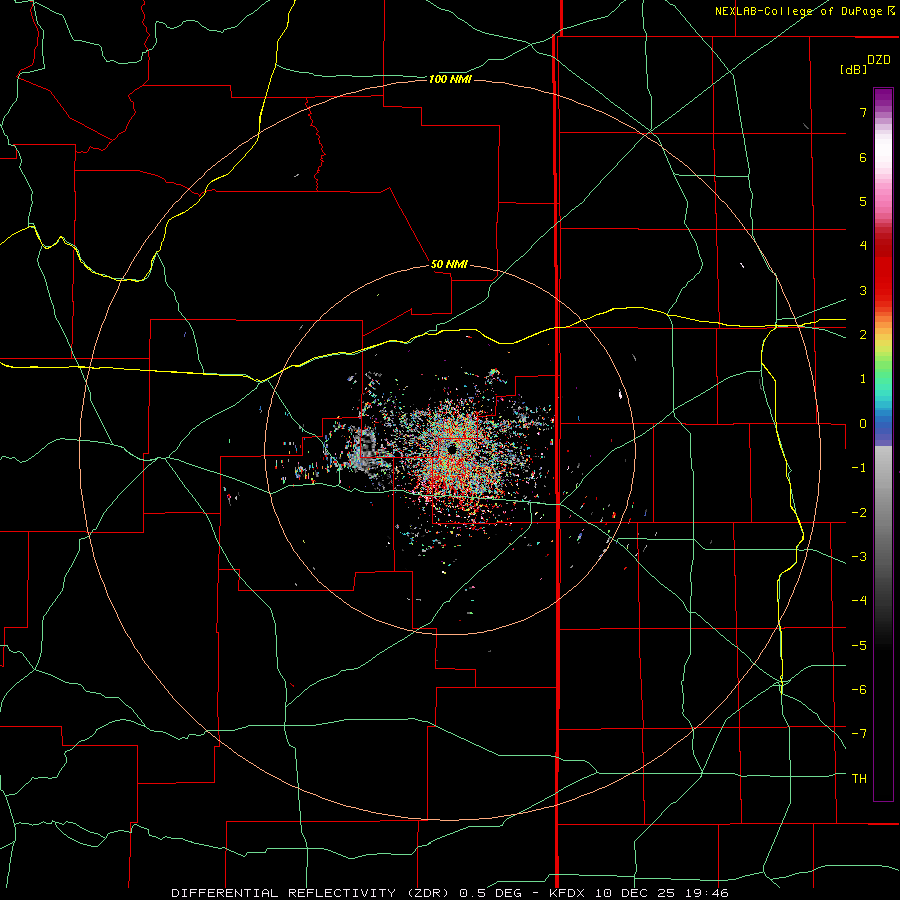
Task: Click the 5 value on the color scale
Action: point(863,201)
